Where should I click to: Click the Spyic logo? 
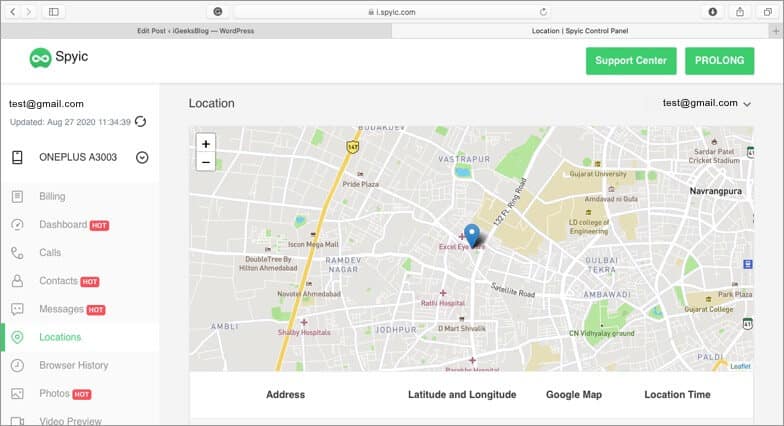(58, 57)
